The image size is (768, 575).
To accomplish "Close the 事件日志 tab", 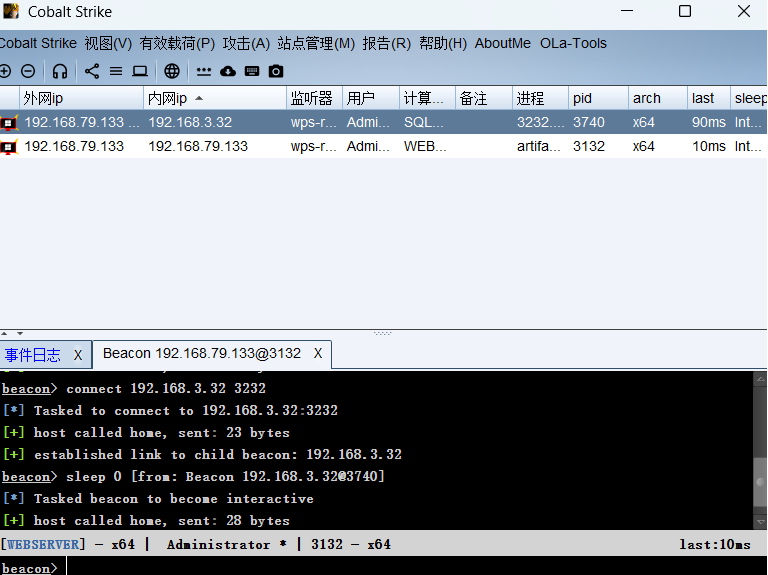I will (x=78, y=355).
